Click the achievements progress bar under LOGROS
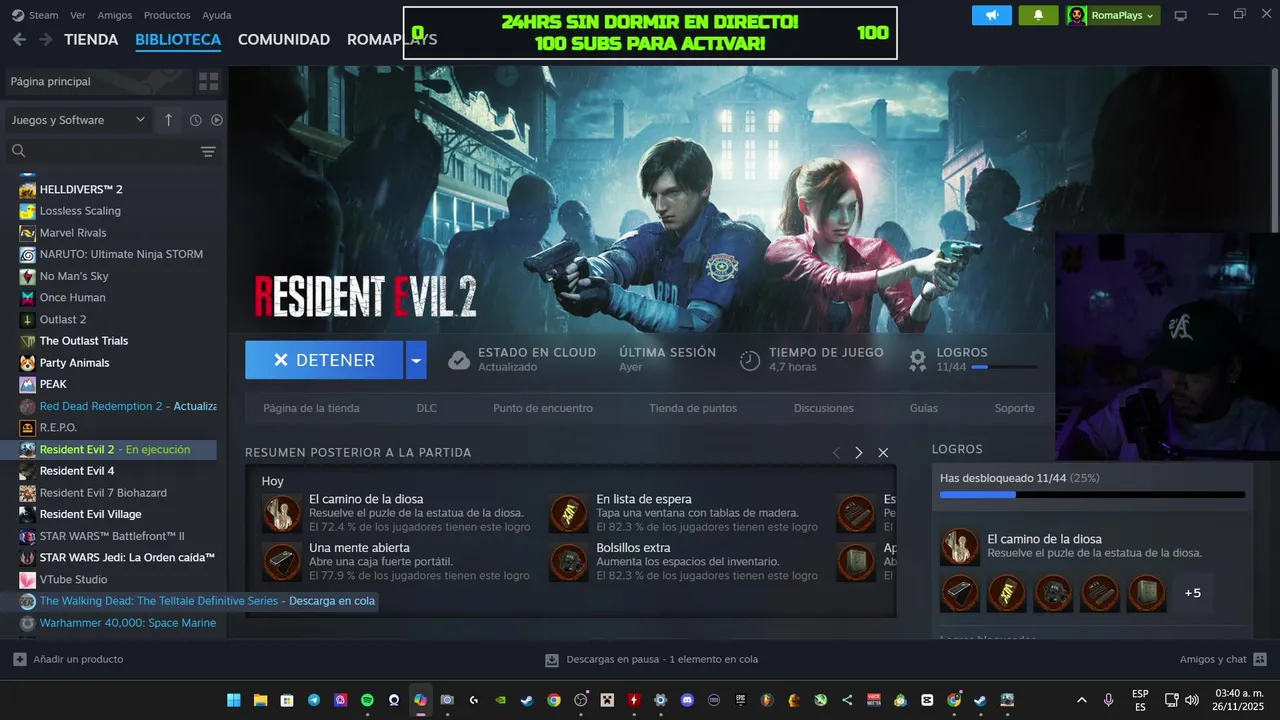Viewport: 1280px width, 720px height. (1004, 367)
